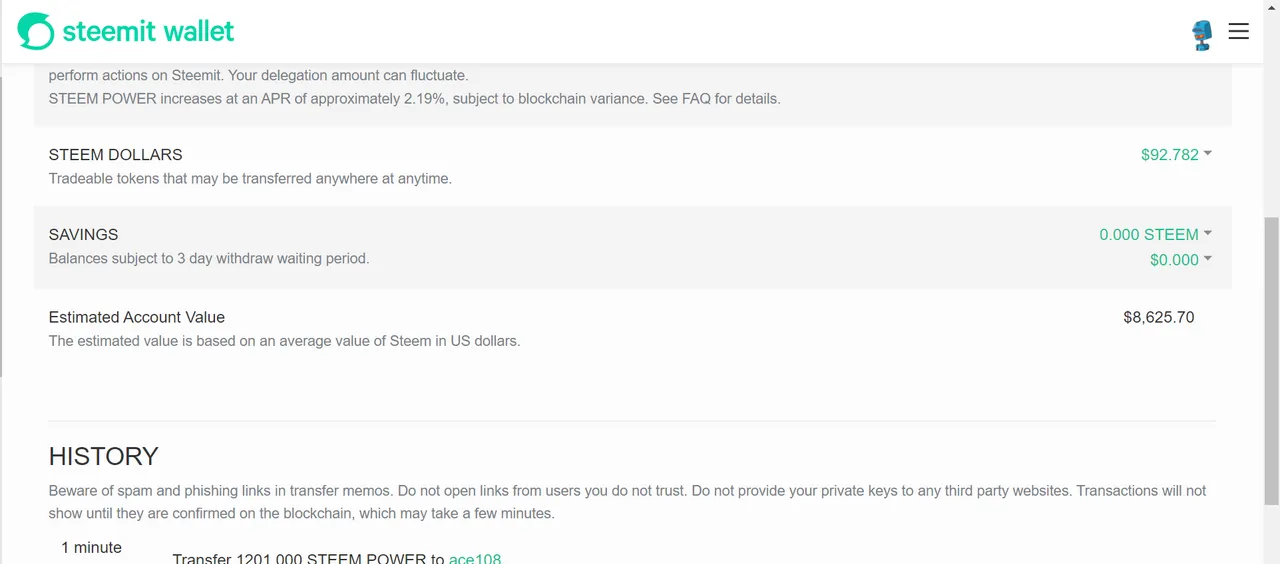Click the Estimated Account Value label
This screenshot has width=1280, height=564.
point(137,317)
